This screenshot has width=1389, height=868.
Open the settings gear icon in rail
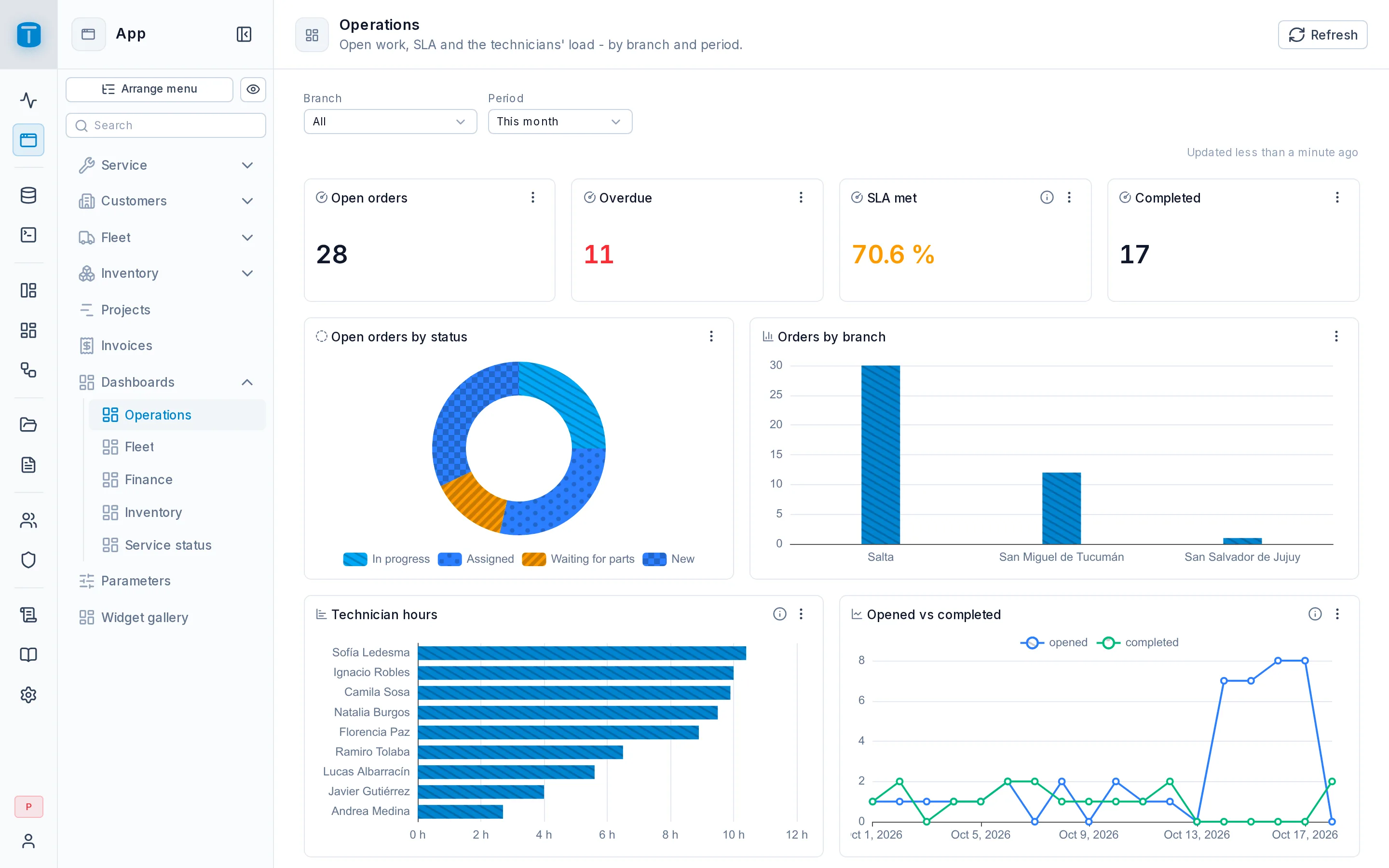(x=28, y=695)
